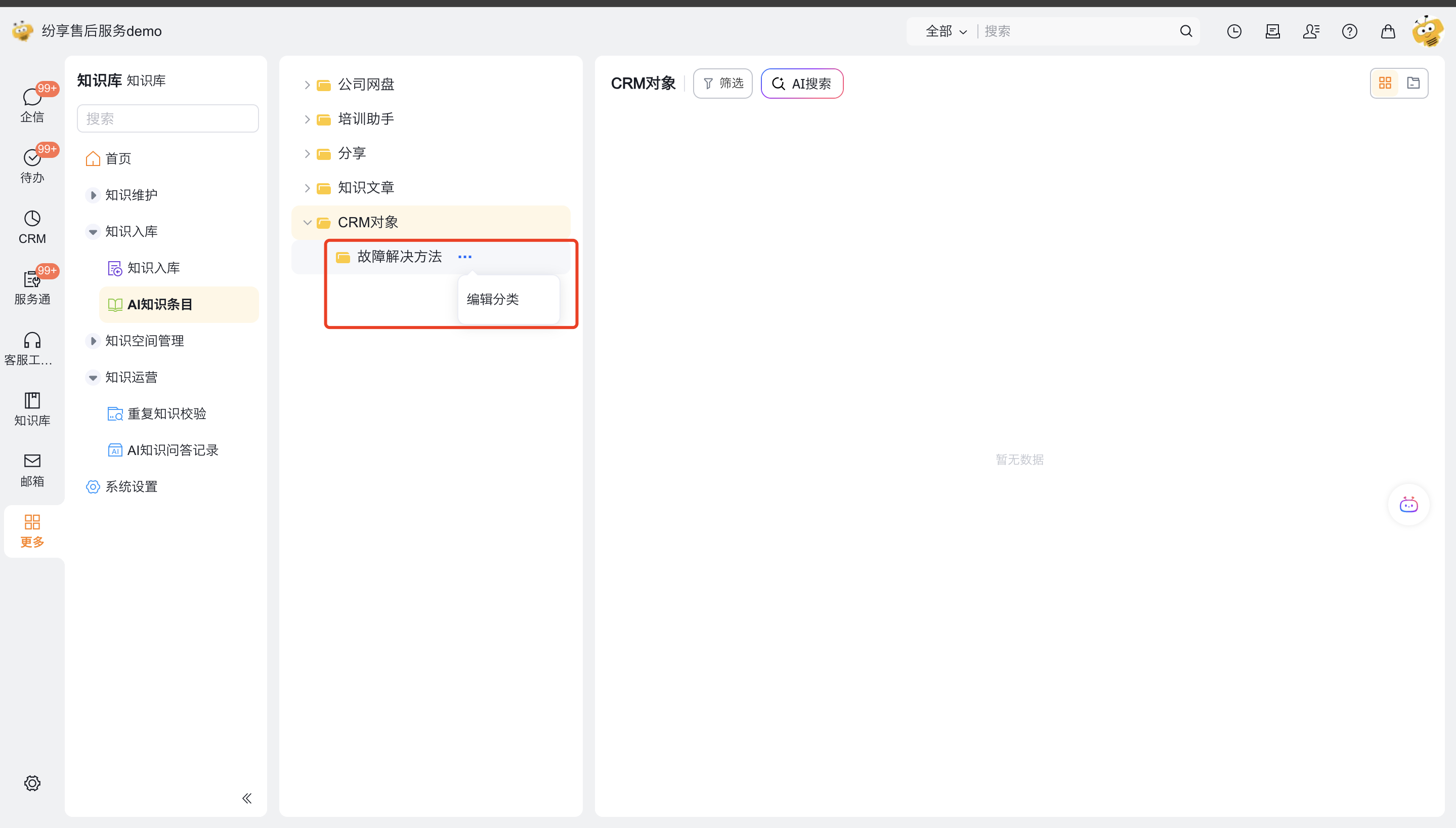Viewport: 1456px width, 828px height.
Task: Collapse the CRM对象 folder
Action: 307,222
